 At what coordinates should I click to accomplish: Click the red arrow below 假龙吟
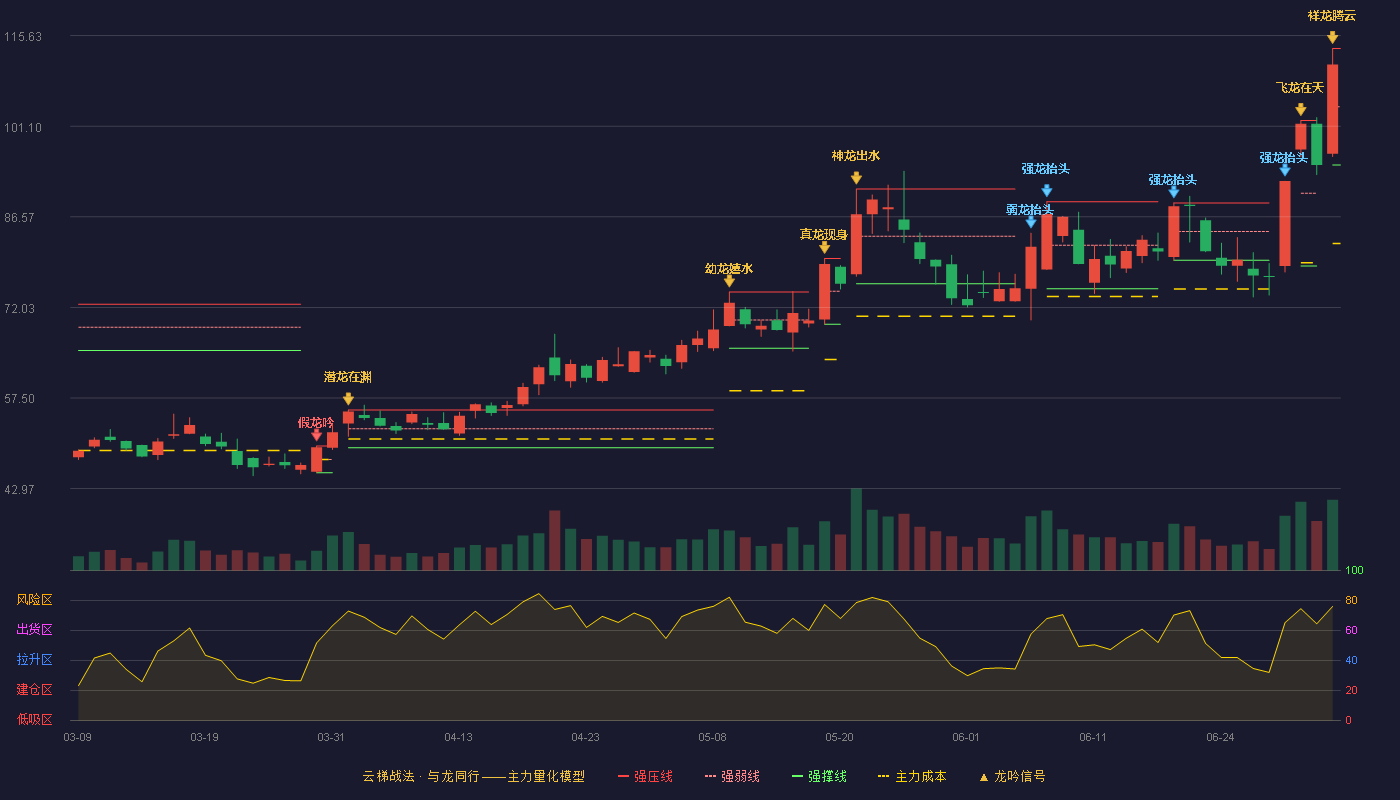pyautogui.click(x=316, y=435)
